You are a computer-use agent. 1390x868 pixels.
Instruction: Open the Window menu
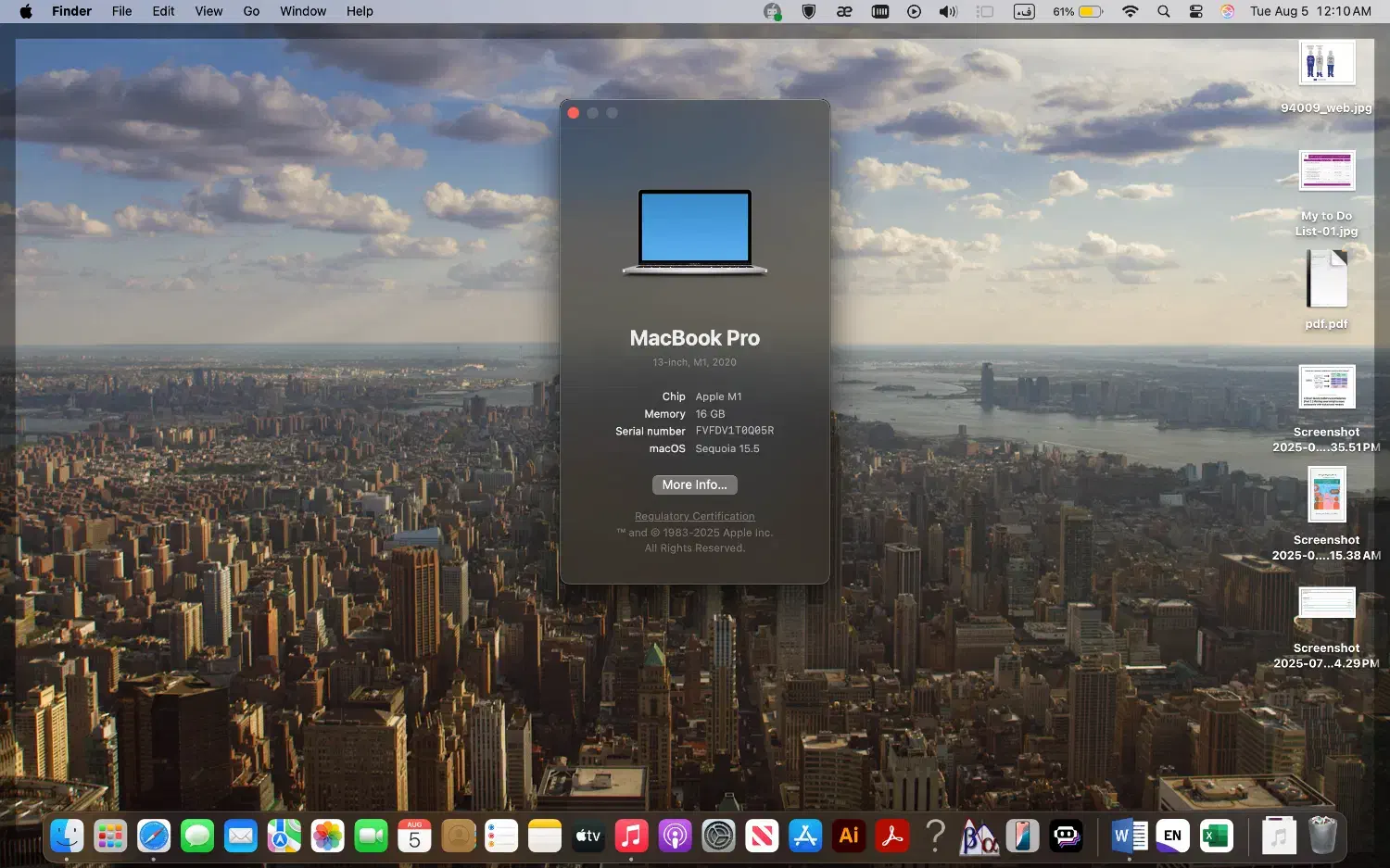[x=303, y=11]
